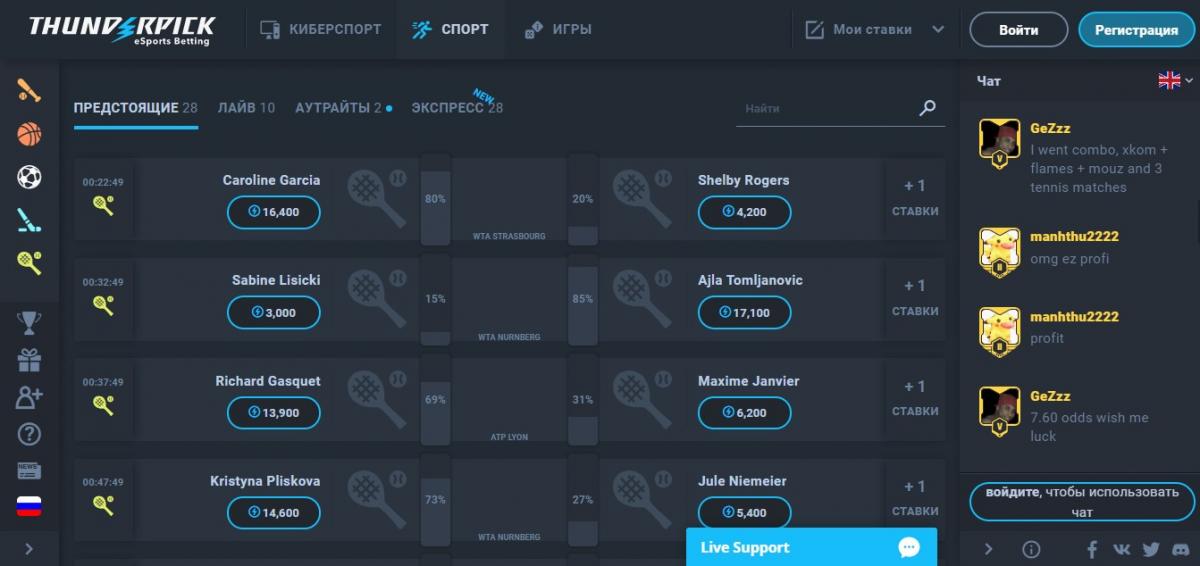Bet on Shelby Rogers 4,200 button

(745, 212)
